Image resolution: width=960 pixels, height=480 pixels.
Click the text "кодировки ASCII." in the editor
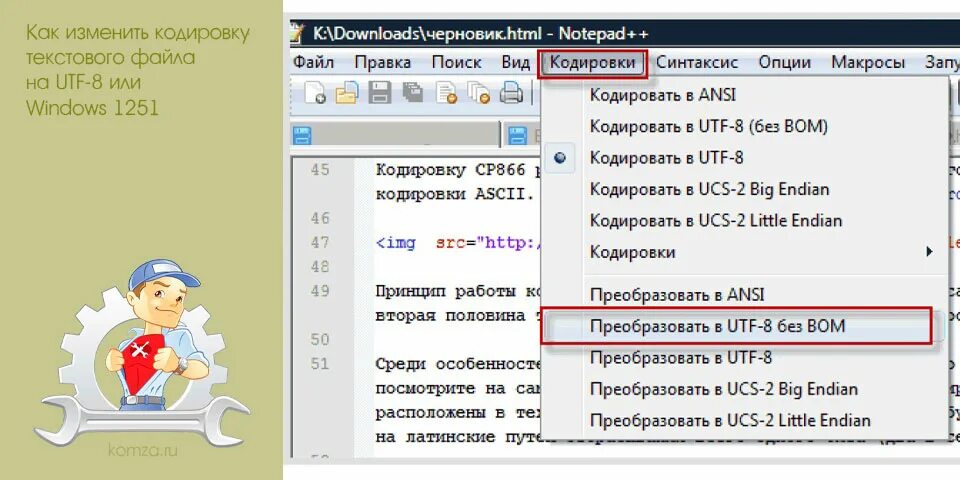pyautogui.click(x=454, y=194)
